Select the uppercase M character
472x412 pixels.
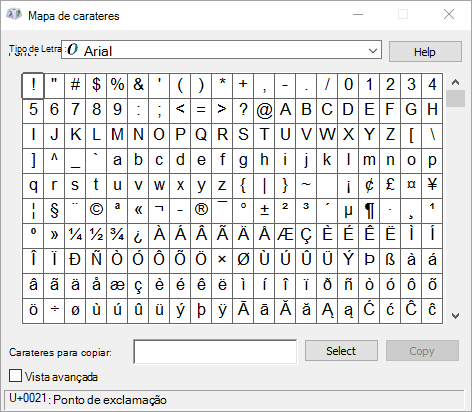click(117, 136)
